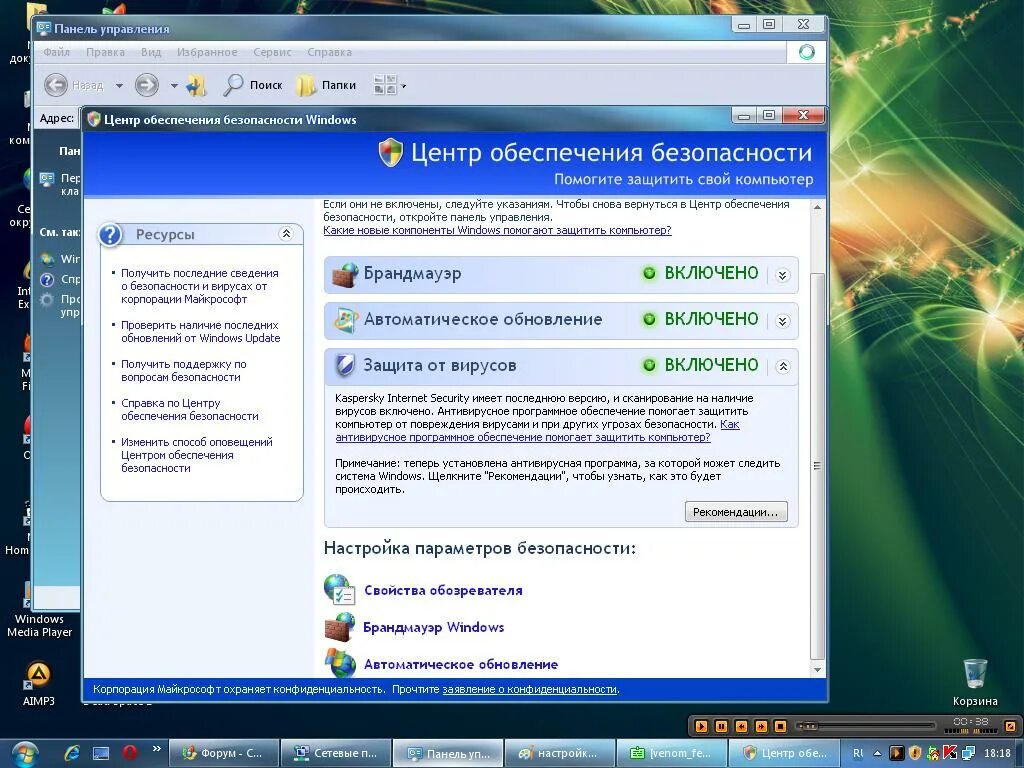Click the Kaspersky tray icon

(x=950, y=753)
